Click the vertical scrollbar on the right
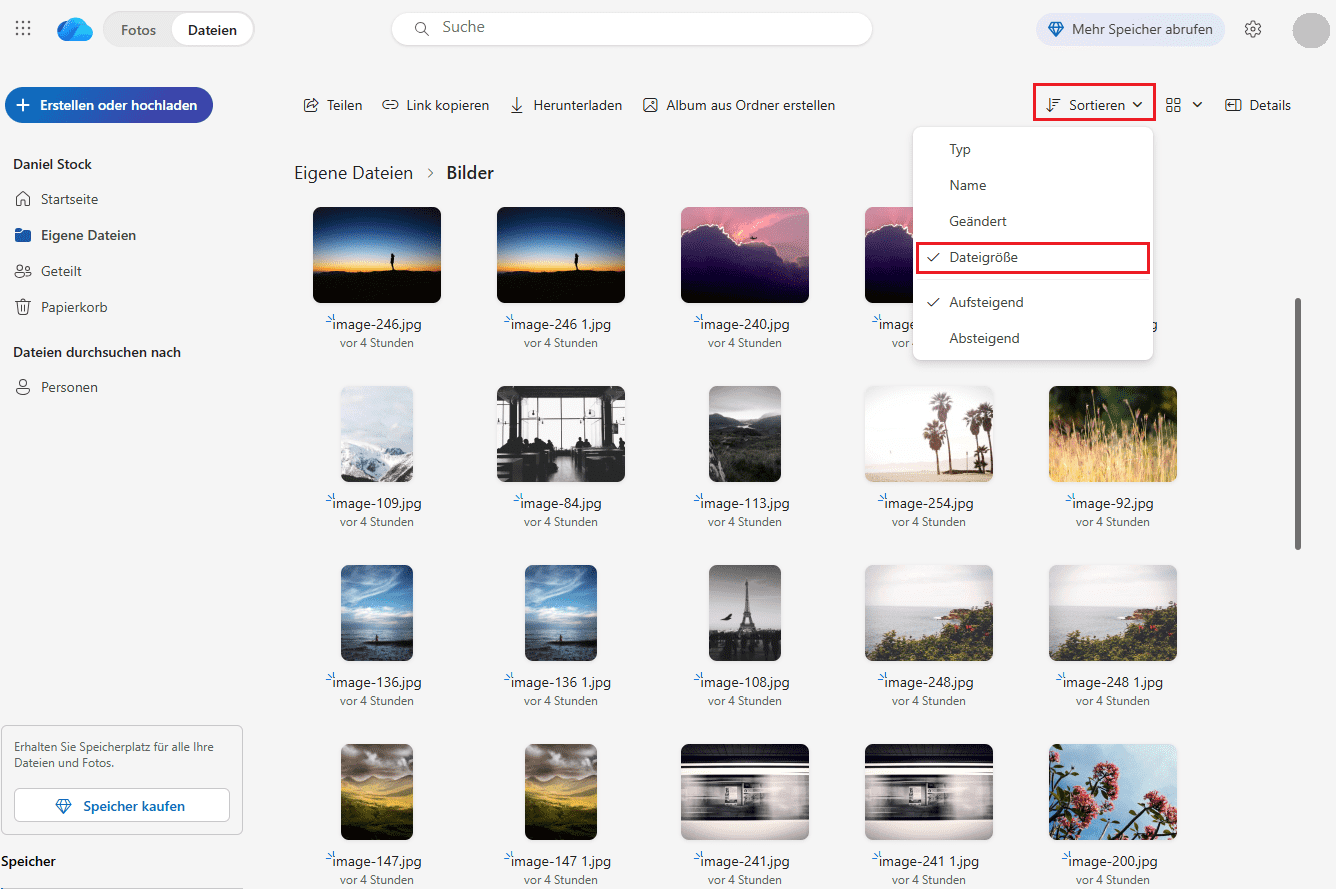The image size is (1336, 889). (x=1298, y=422)
